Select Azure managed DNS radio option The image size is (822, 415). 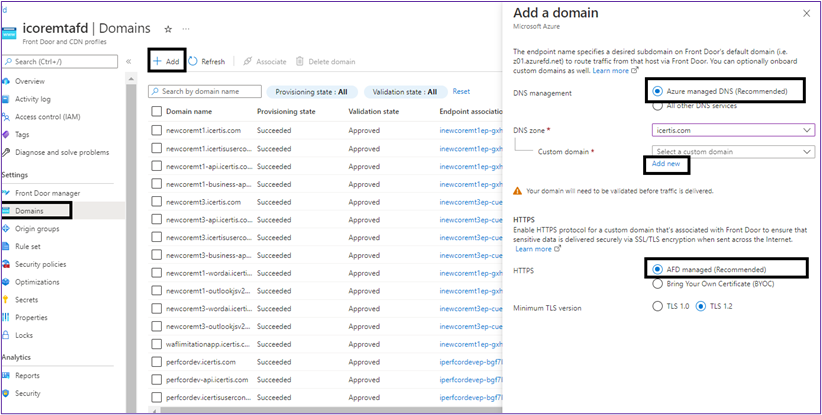[656, 92]
